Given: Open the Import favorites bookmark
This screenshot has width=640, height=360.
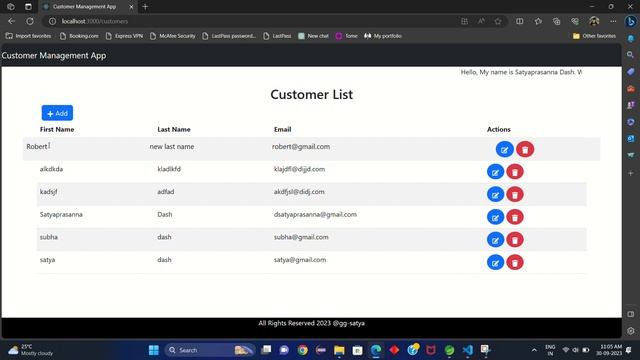Looking at the screenshot, I should [28, 36].
